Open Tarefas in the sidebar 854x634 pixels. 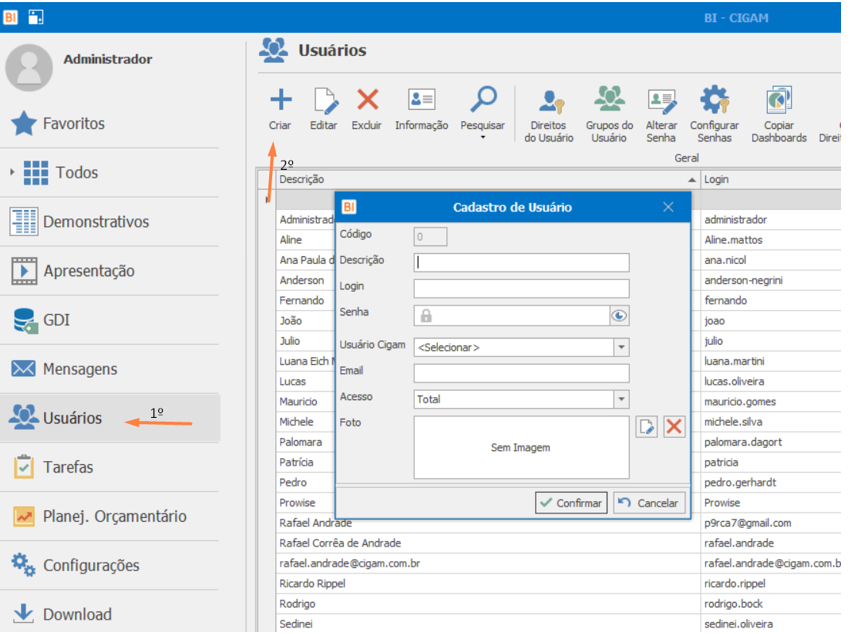(x=109, y=467)
